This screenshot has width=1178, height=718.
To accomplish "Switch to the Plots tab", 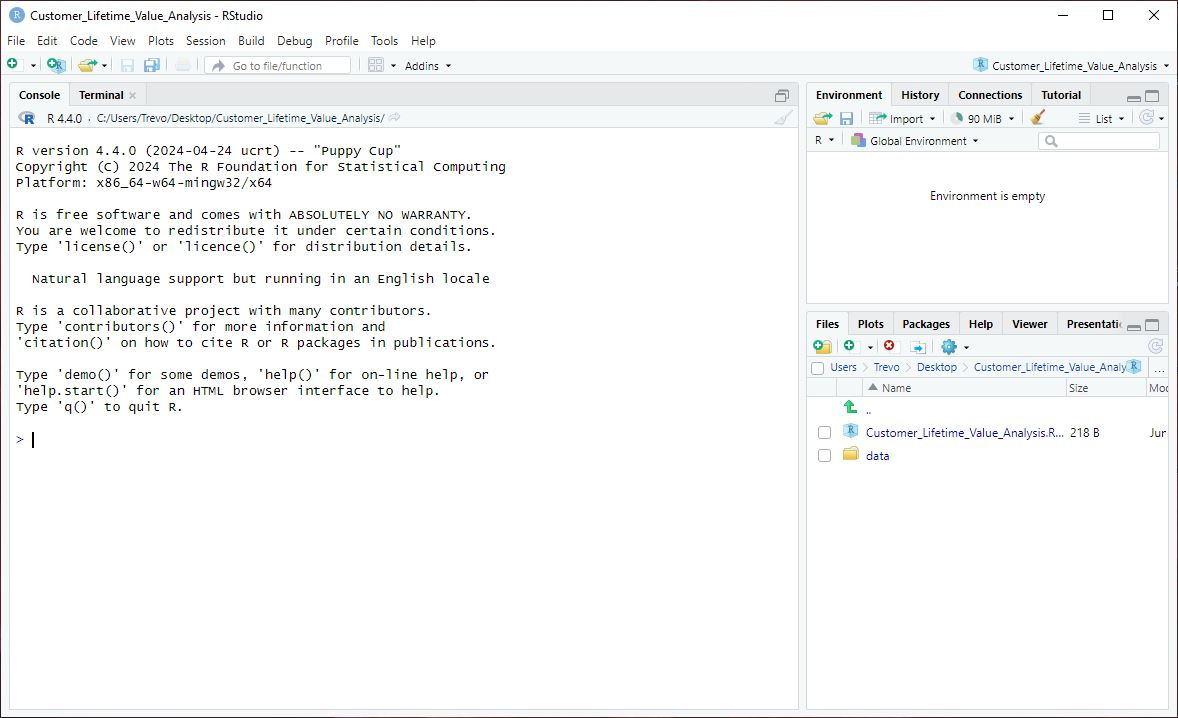I will tap(870, 324).
